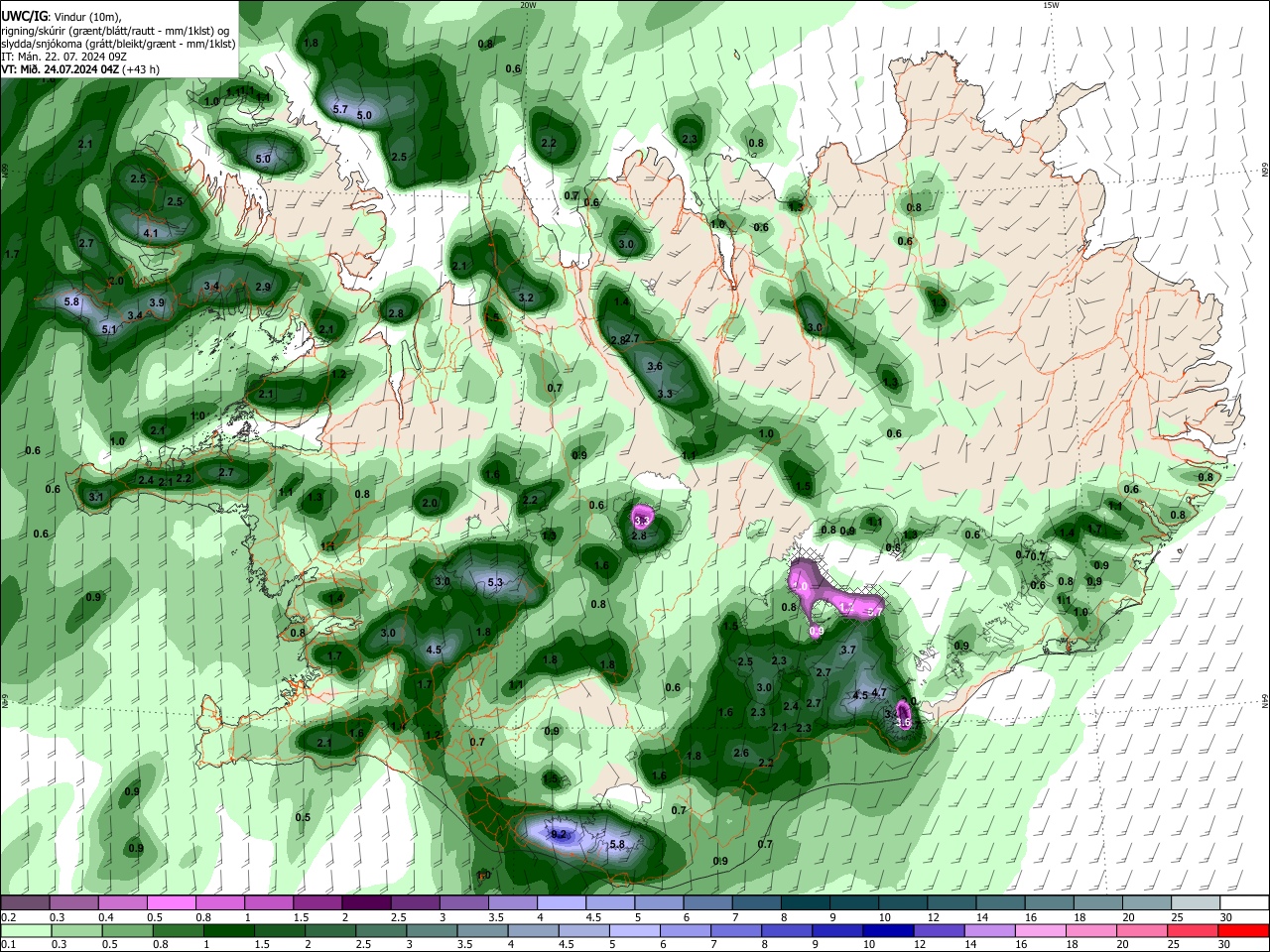This screenshot has width=1270, height=952.
Task: Click the map value '4.7'
Action: coord(878,693)
